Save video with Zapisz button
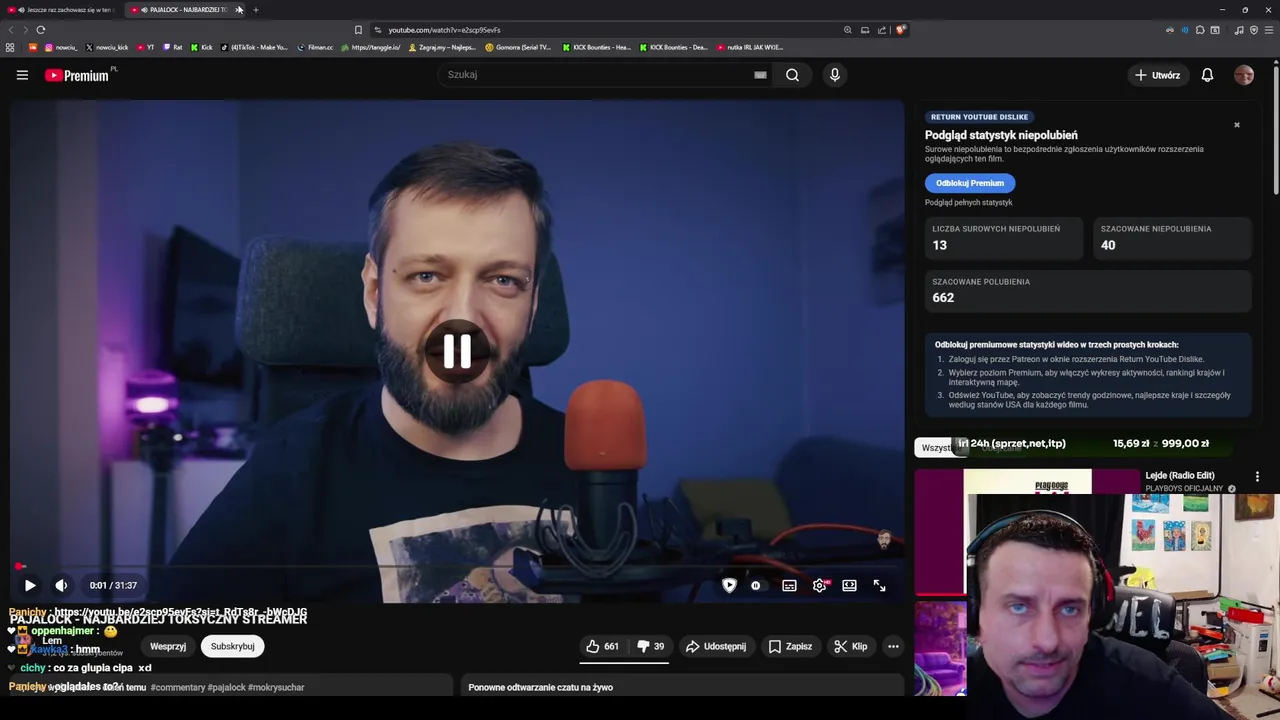Screen dimensions: 1280x720 click(x=790, y=647)
